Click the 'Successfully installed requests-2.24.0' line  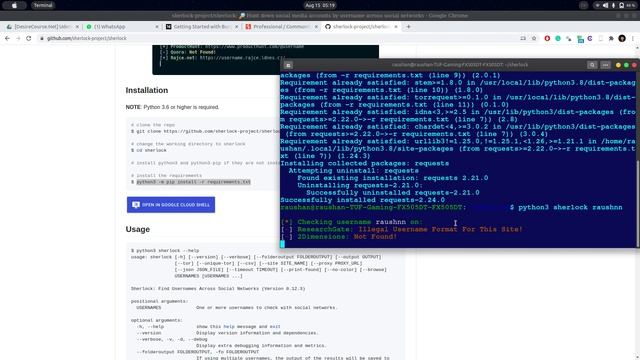[362, 200]
